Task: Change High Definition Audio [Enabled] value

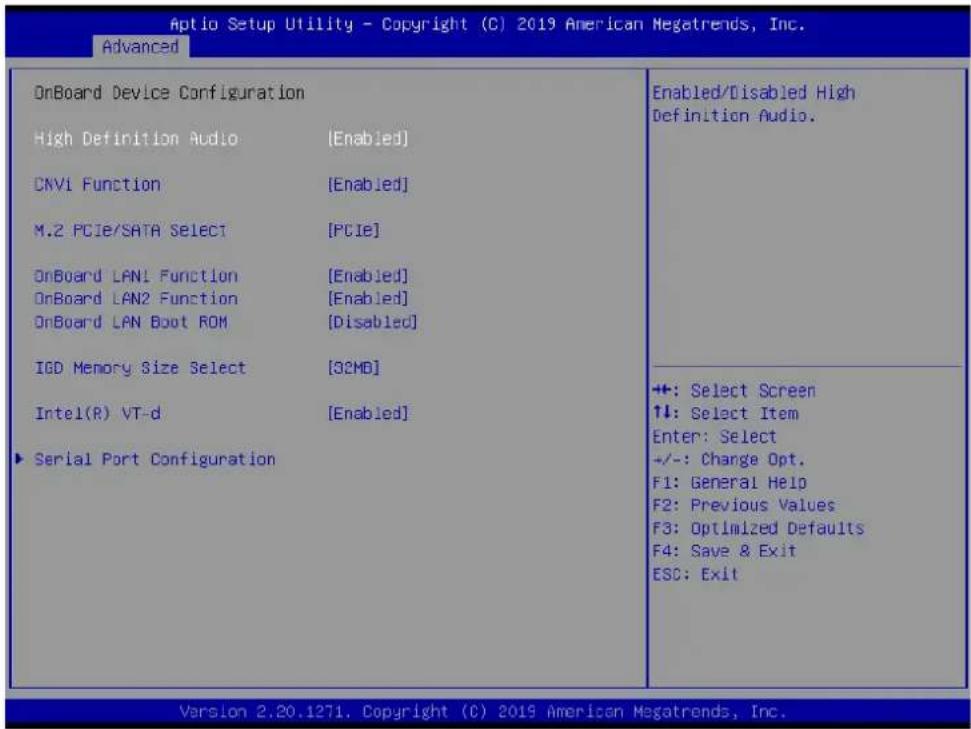Action: click(x=368, y=139)
